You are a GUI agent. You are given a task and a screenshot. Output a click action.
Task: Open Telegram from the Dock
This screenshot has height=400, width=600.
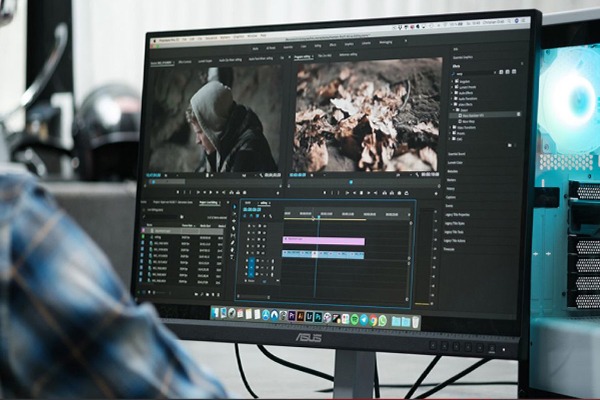tap(364, 320)
